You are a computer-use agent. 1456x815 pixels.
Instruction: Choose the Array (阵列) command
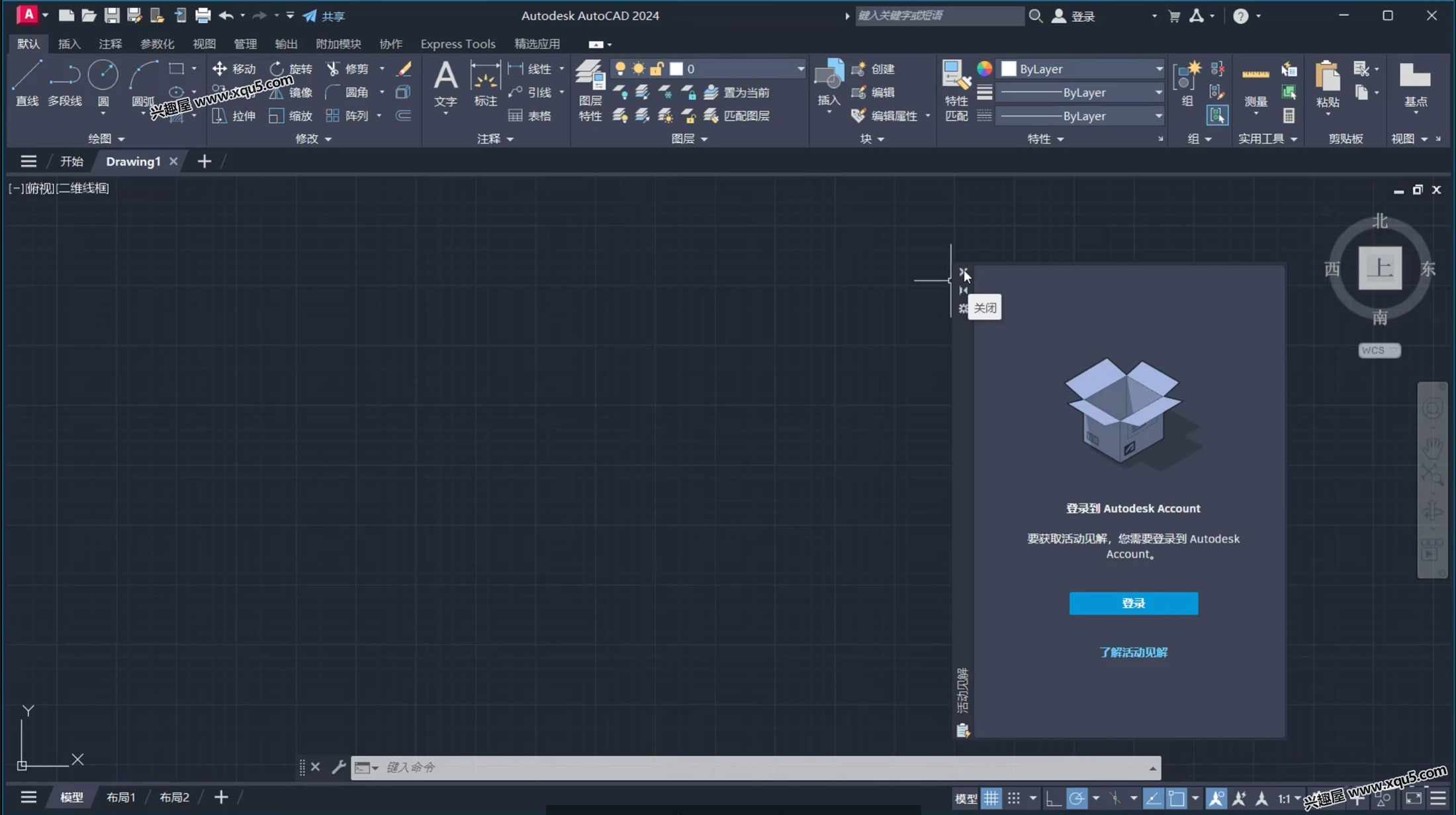(x=348, y=116)
